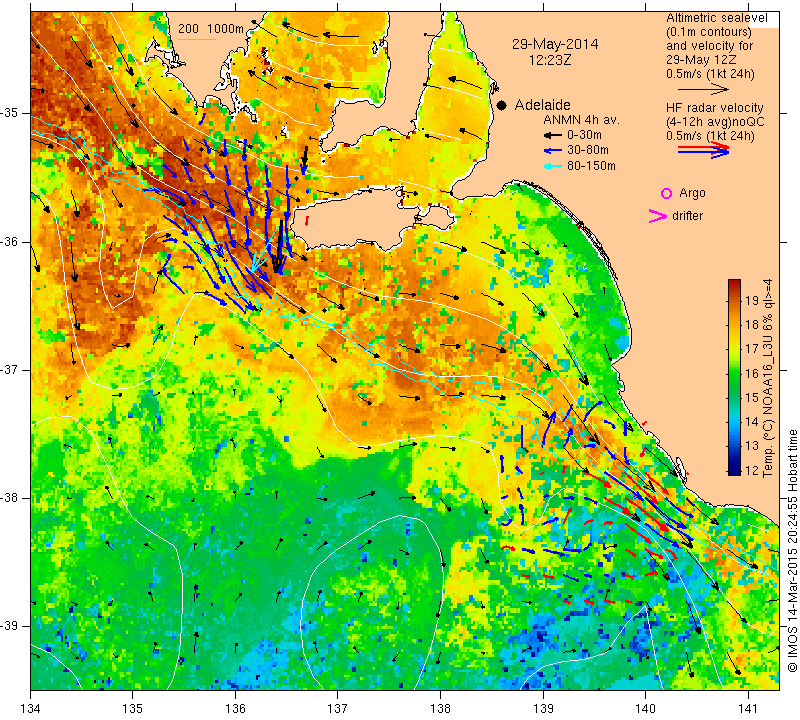800x720 pixels.
Task: Click the magenta drifter chevron symbol
Action: 658,216
